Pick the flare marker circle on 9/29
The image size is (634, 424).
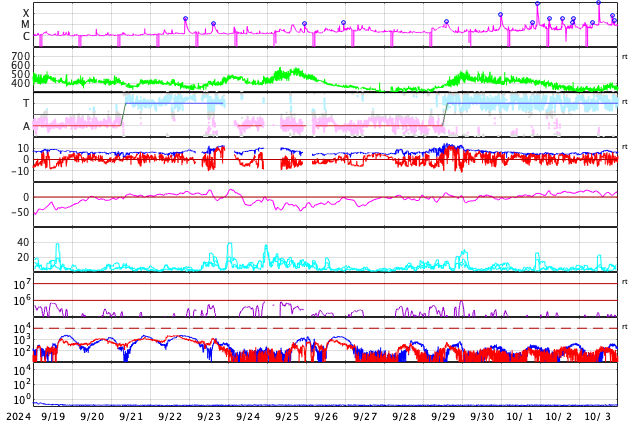[x=446, y=22]
